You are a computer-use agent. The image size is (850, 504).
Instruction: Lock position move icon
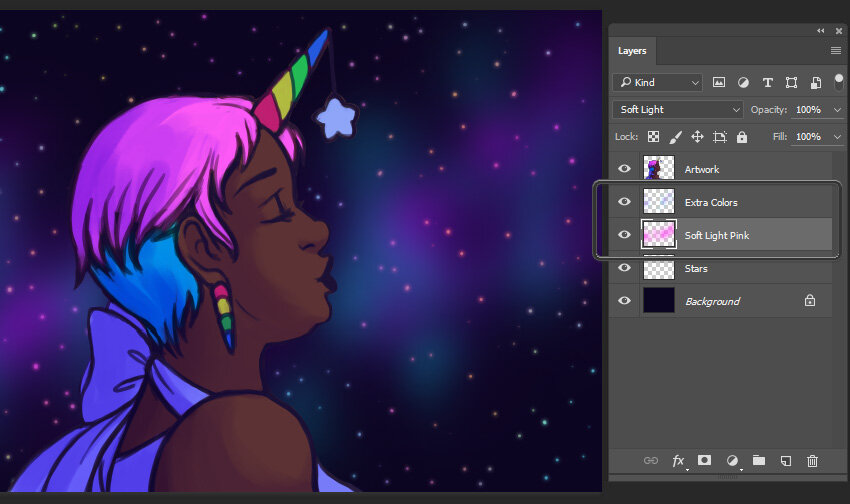click(x=698, y=137)
